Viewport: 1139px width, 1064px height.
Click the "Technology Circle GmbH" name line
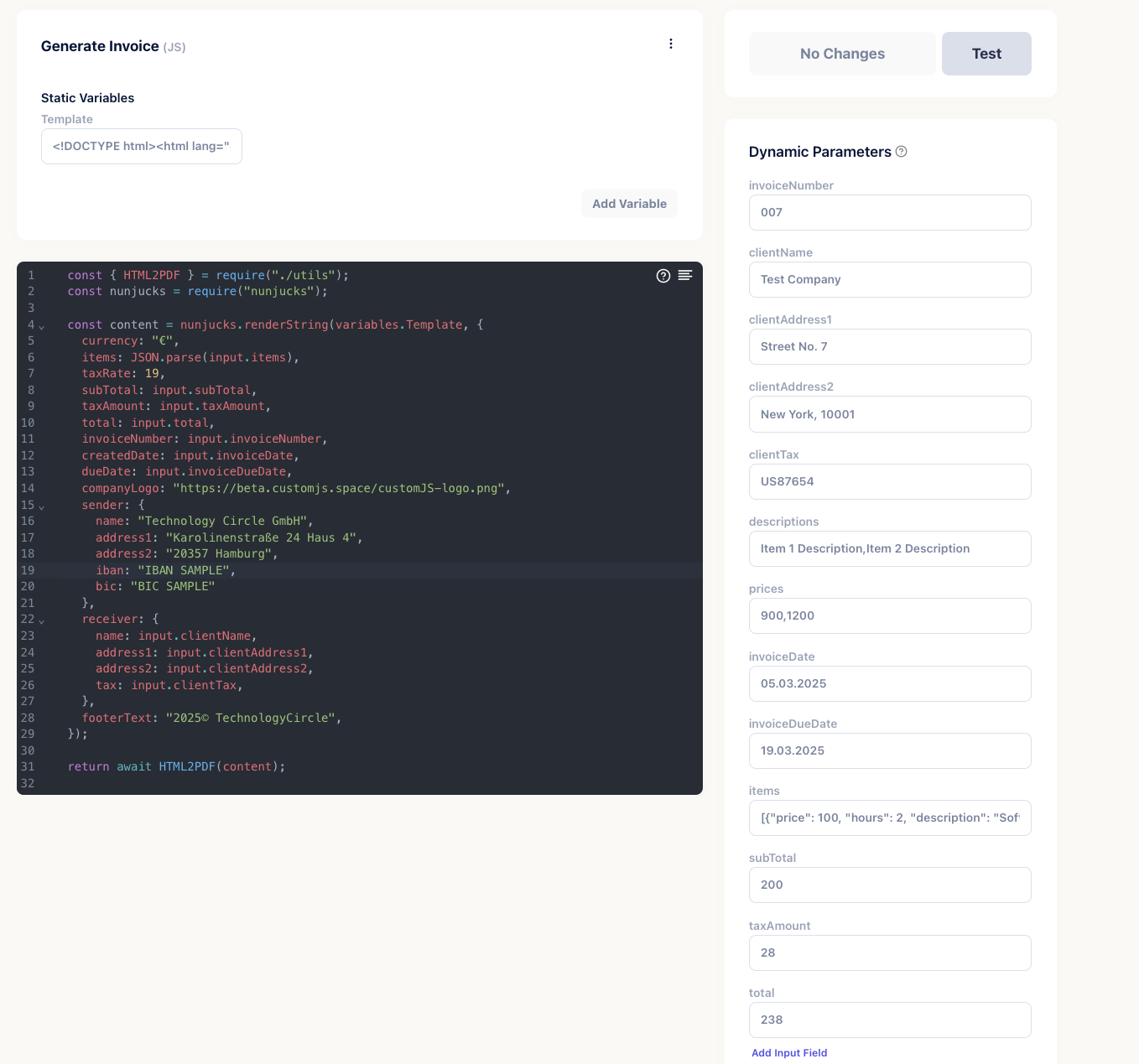click(205, 521)
